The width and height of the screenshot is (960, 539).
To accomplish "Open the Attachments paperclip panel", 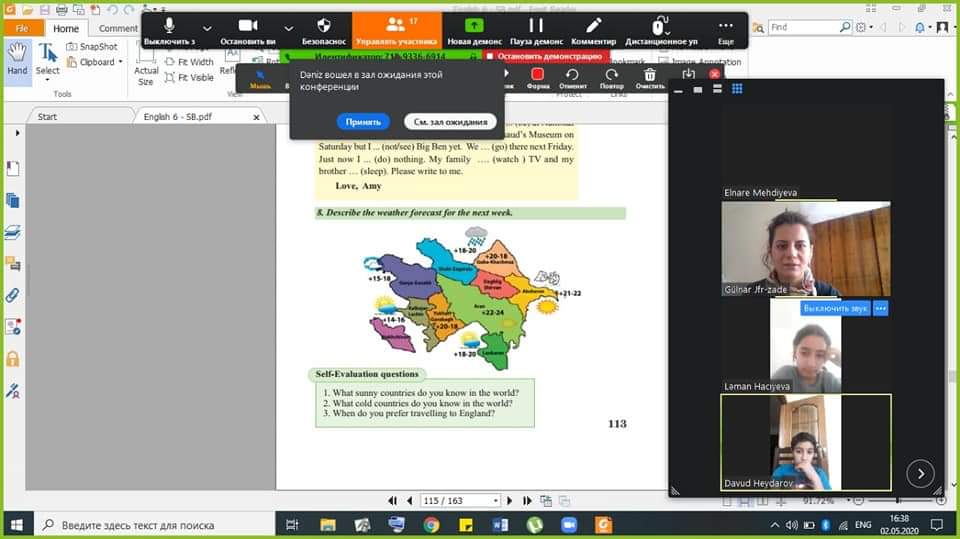I will pyautogui.click(x=13, y=295).
